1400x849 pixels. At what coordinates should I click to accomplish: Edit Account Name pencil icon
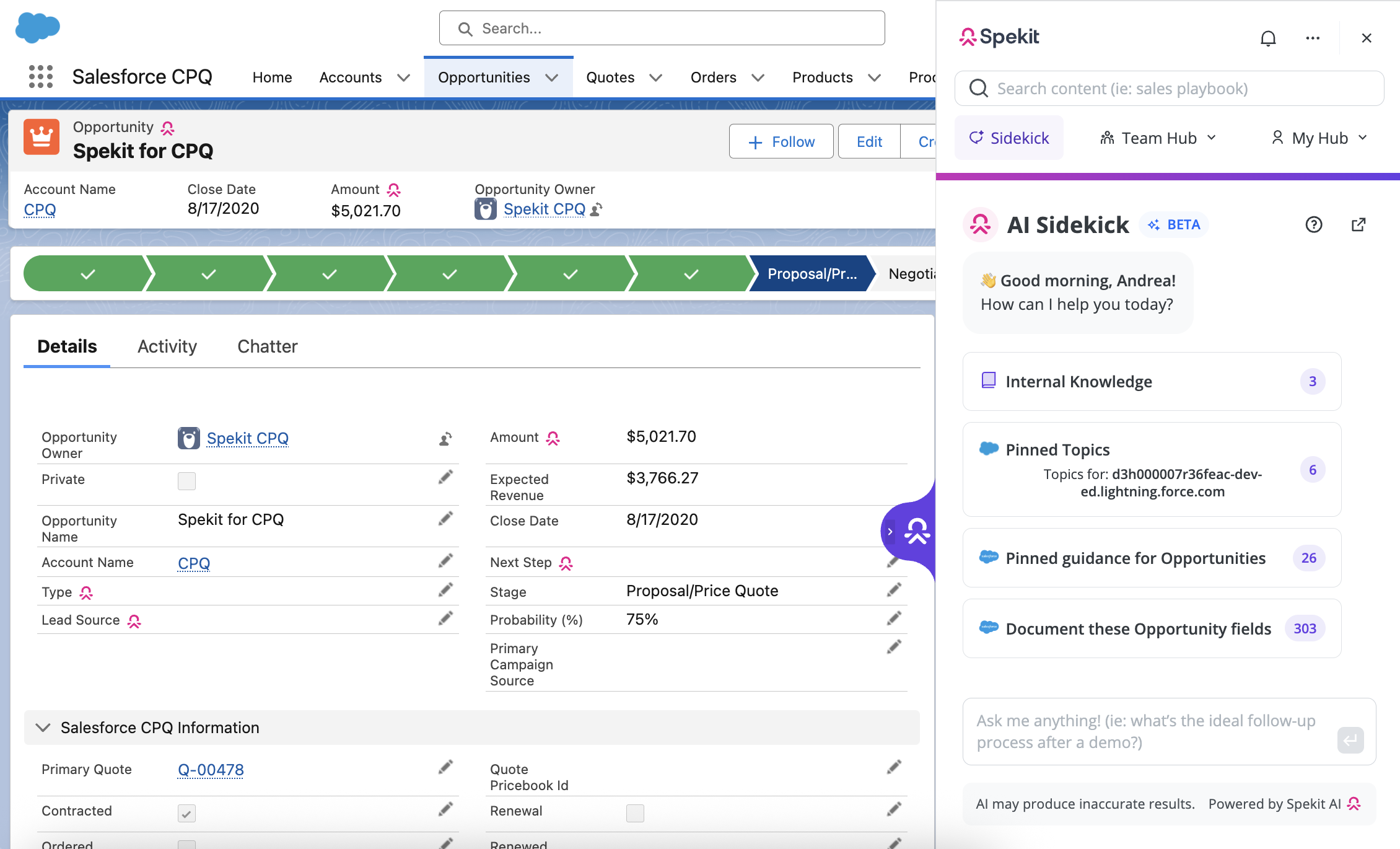445,561
